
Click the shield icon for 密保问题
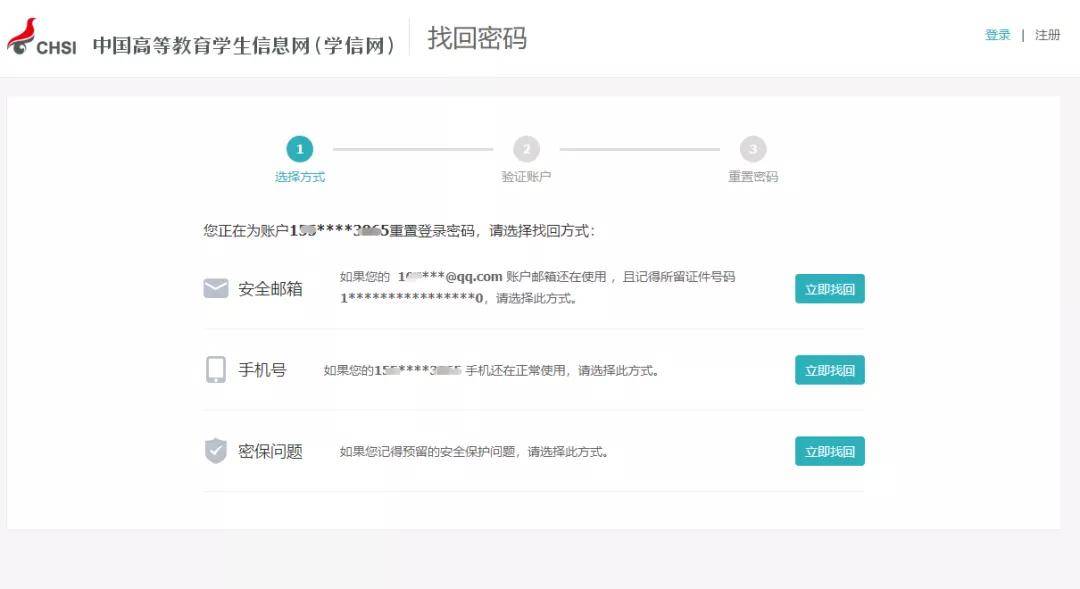pos(216,451)
